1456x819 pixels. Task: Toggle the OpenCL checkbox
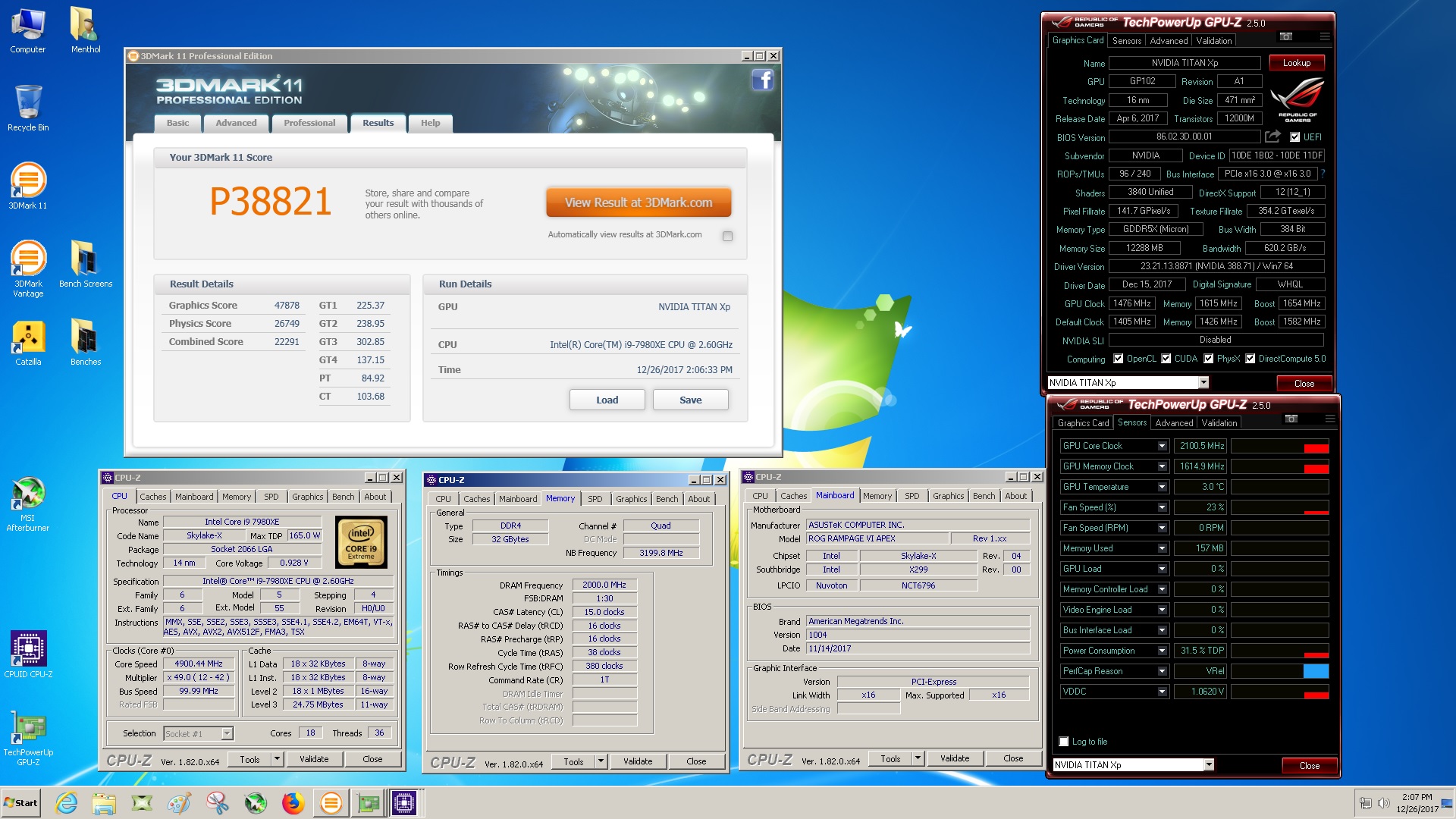pyautogui.click(x=1118, y=359)
